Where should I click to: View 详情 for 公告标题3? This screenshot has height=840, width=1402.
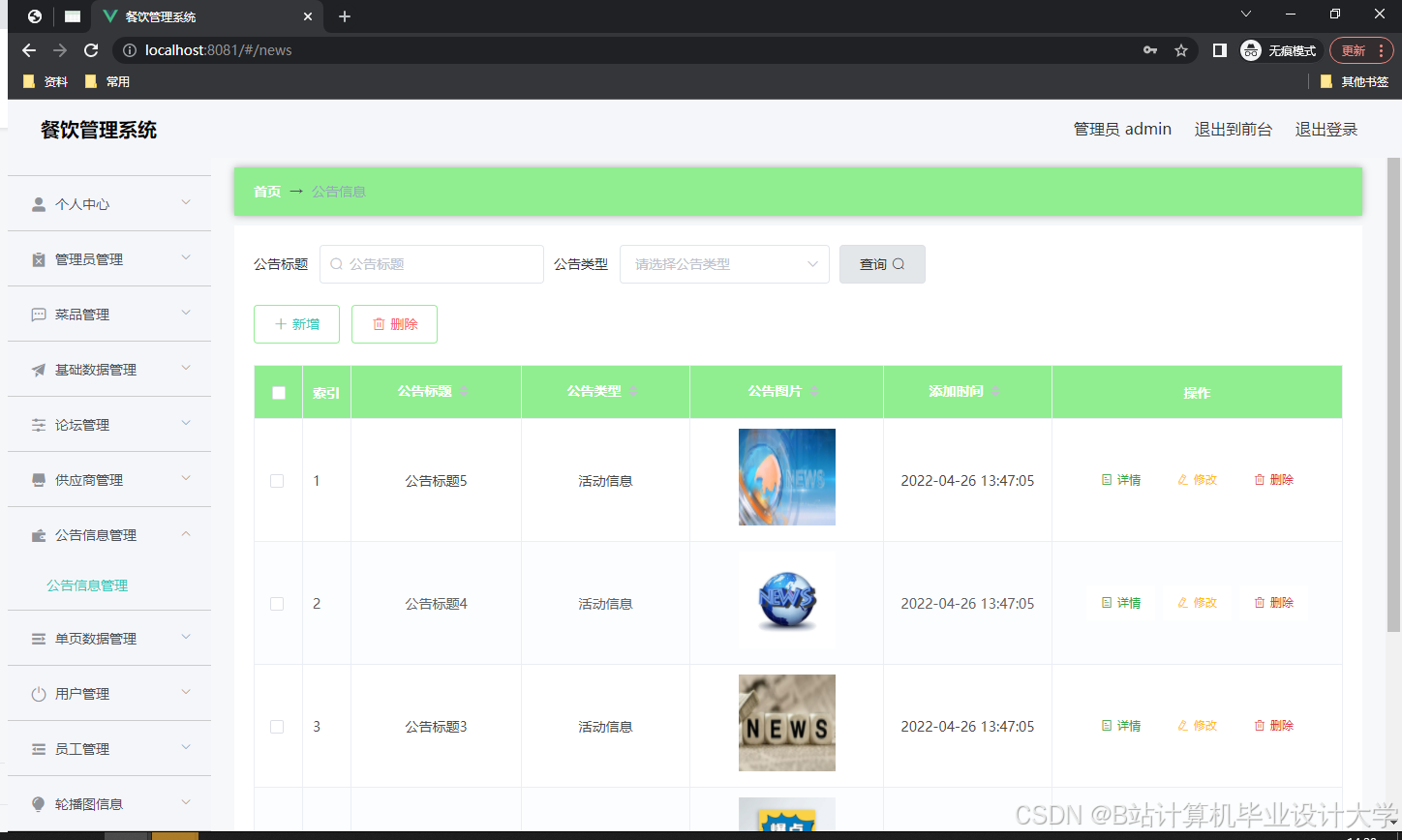pos(1121,726)
